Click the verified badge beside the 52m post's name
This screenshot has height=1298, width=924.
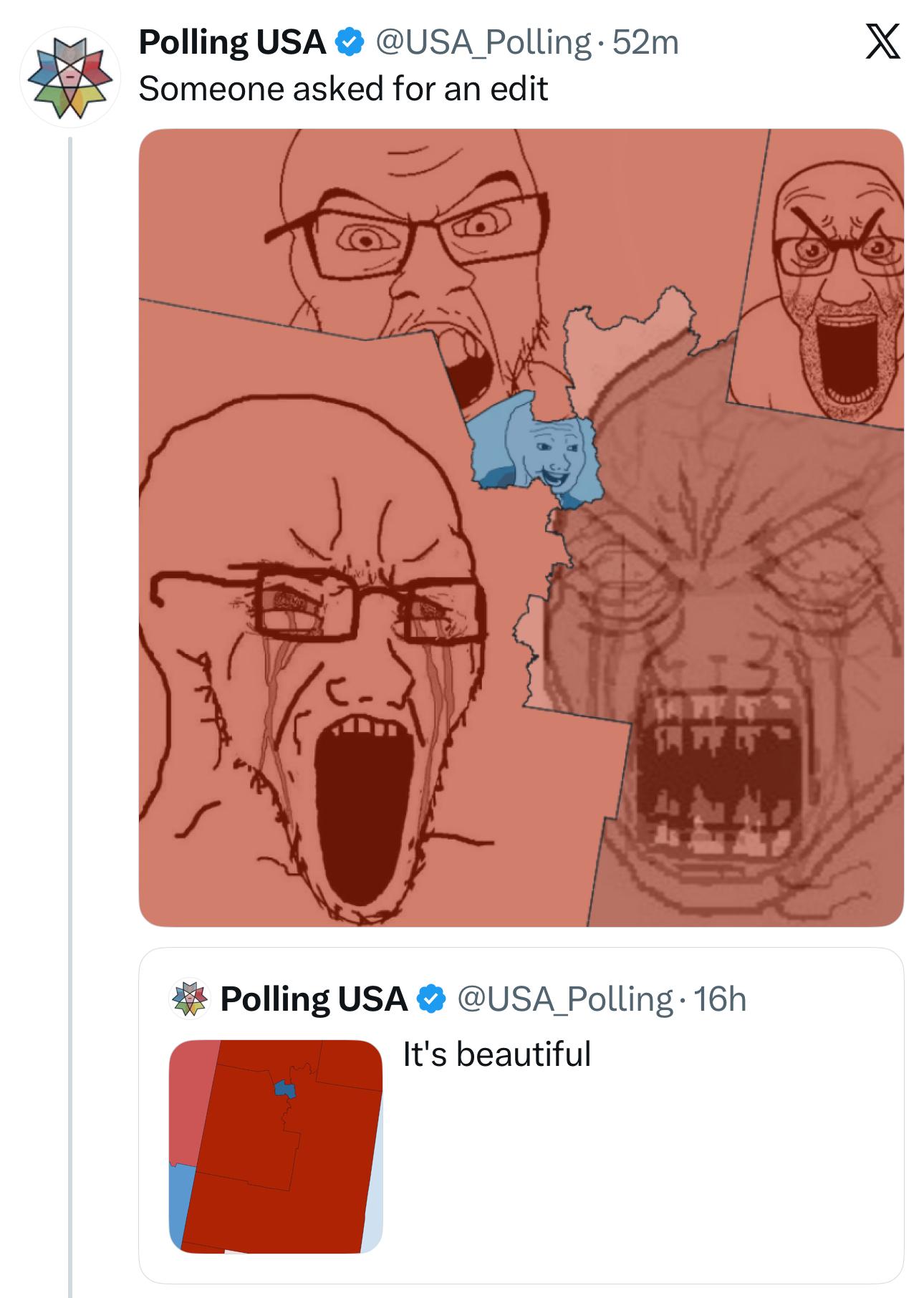coord(349,43)
